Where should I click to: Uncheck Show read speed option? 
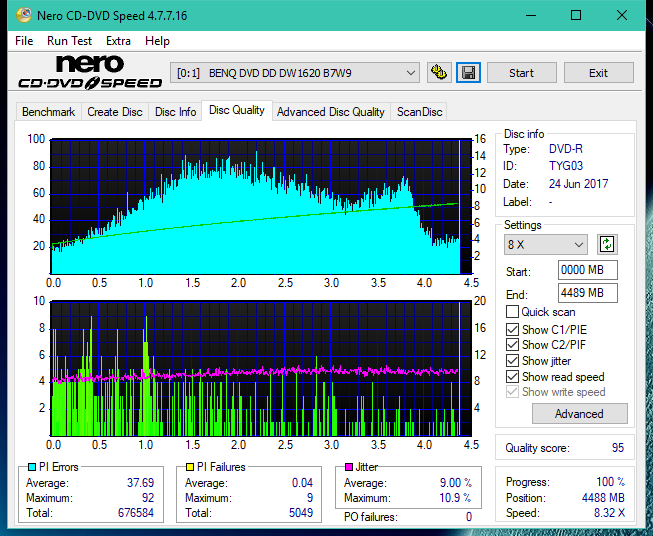click(512, 376)
